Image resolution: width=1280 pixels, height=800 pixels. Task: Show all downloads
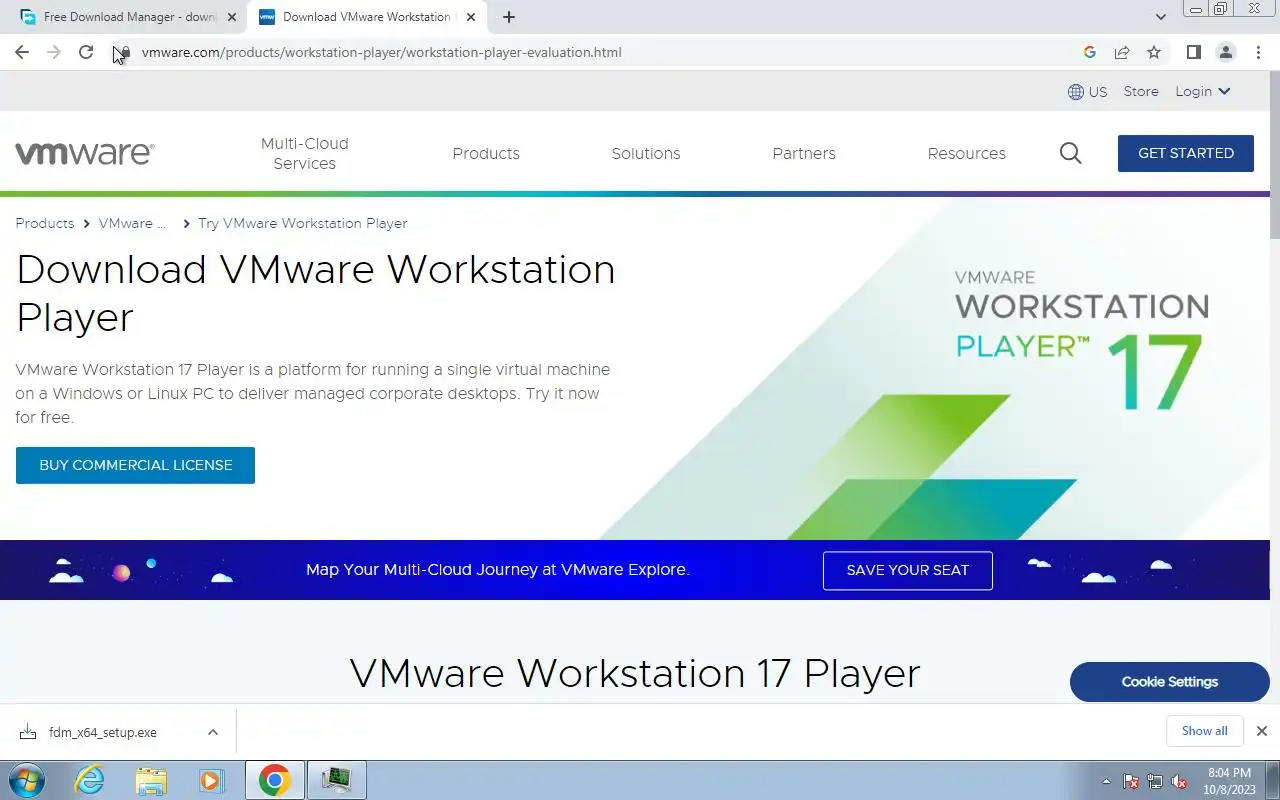point(1204,731)
